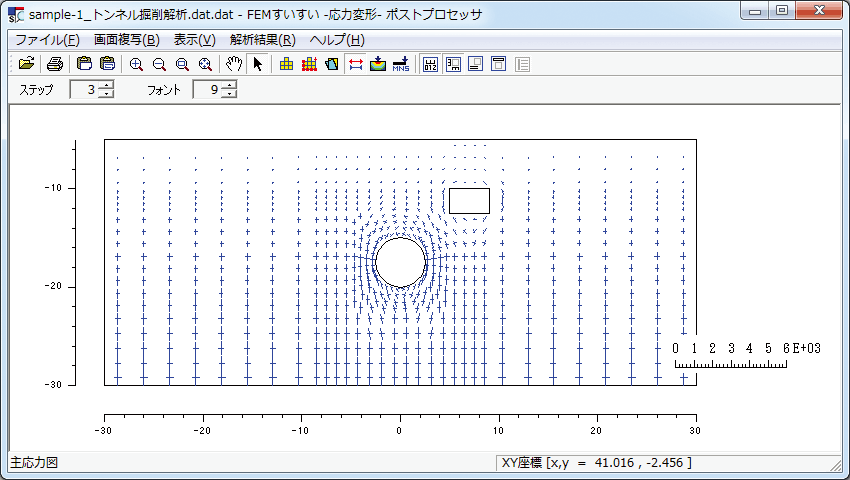Toggle the red principal stress arrows icon

[x=355, y=64]
